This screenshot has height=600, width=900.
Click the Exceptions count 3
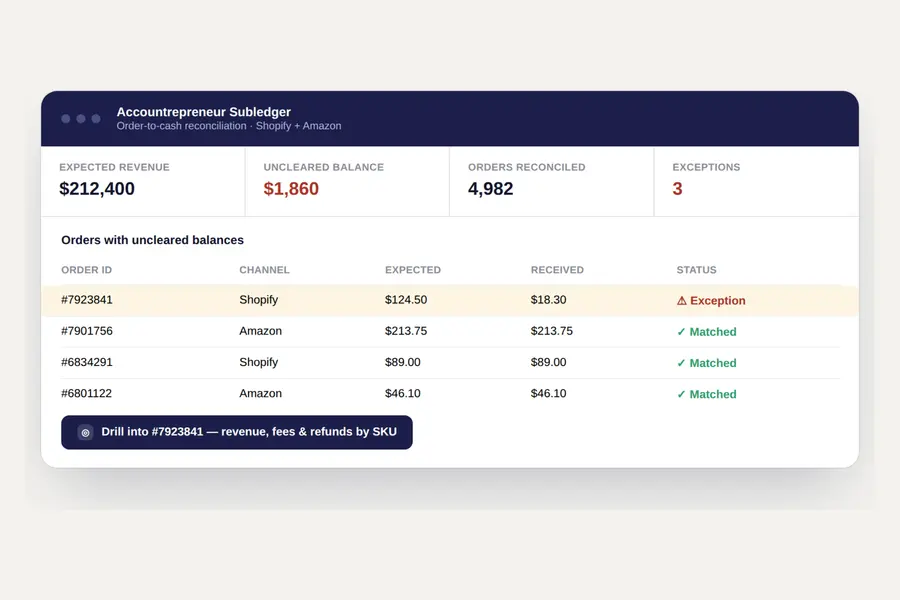click(677, 189)
